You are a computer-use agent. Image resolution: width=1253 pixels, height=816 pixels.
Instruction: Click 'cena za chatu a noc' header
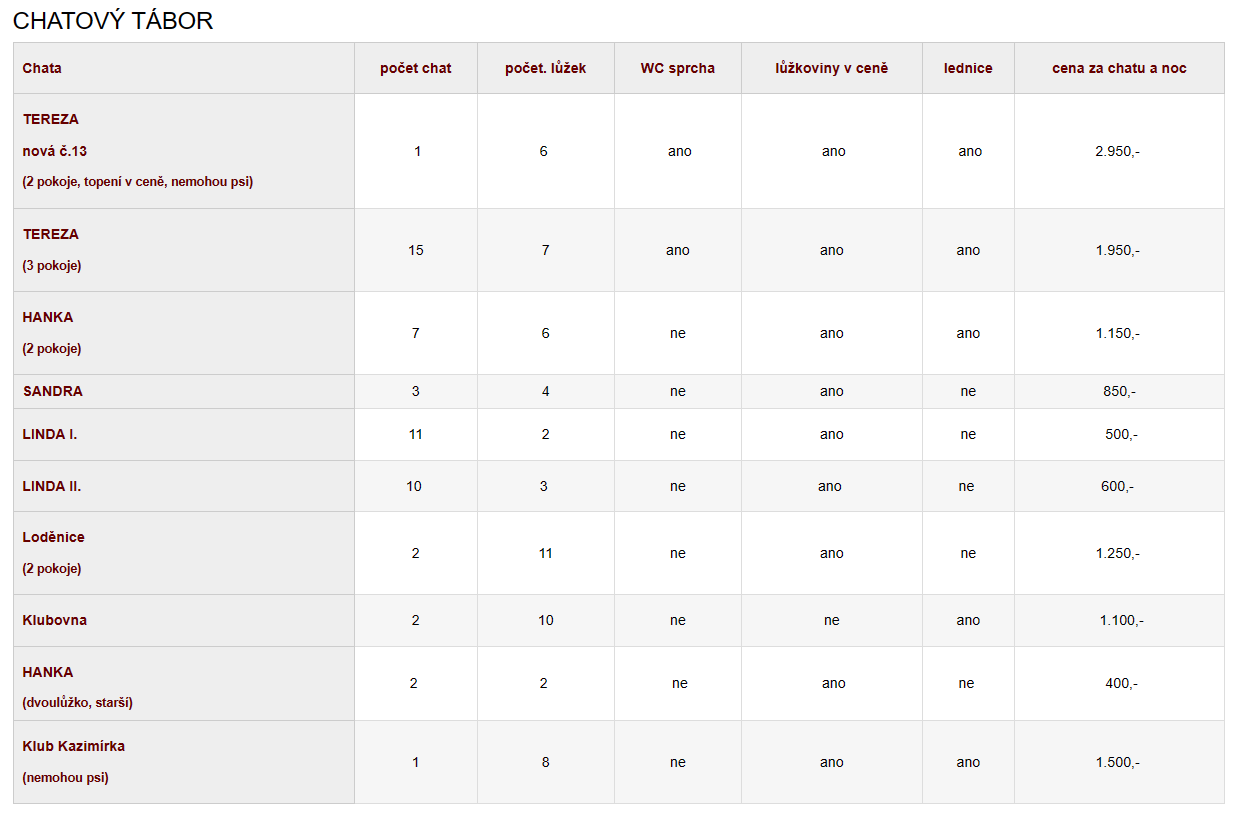1119,68
